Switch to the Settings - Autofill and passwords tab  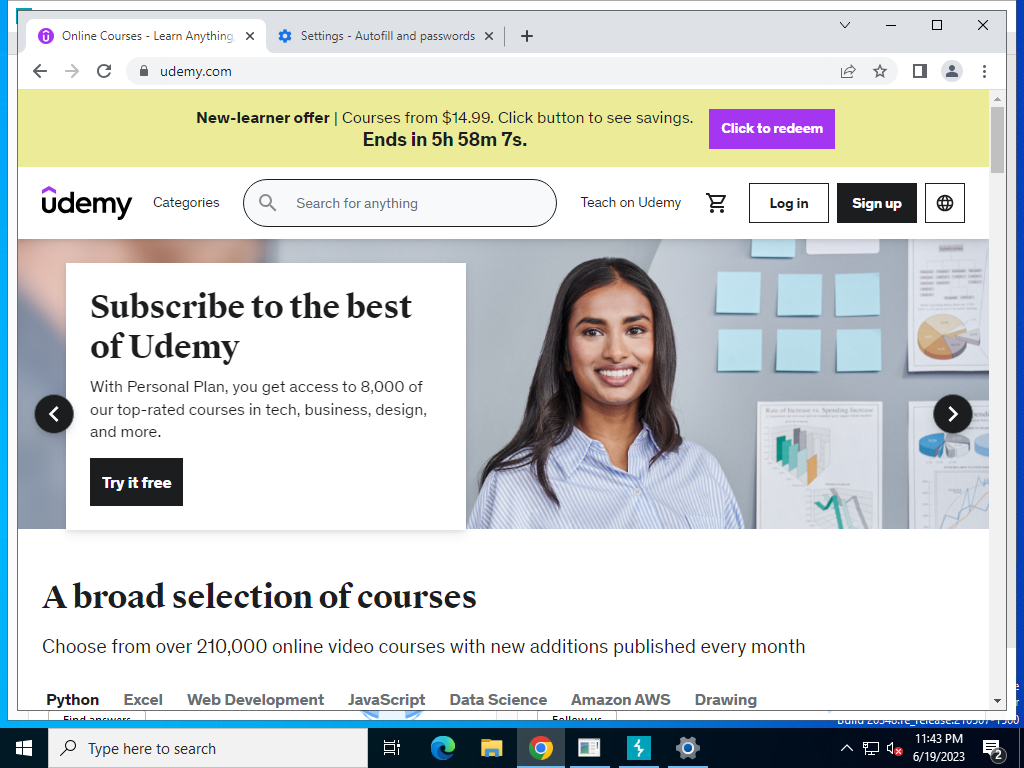[386, 36]
